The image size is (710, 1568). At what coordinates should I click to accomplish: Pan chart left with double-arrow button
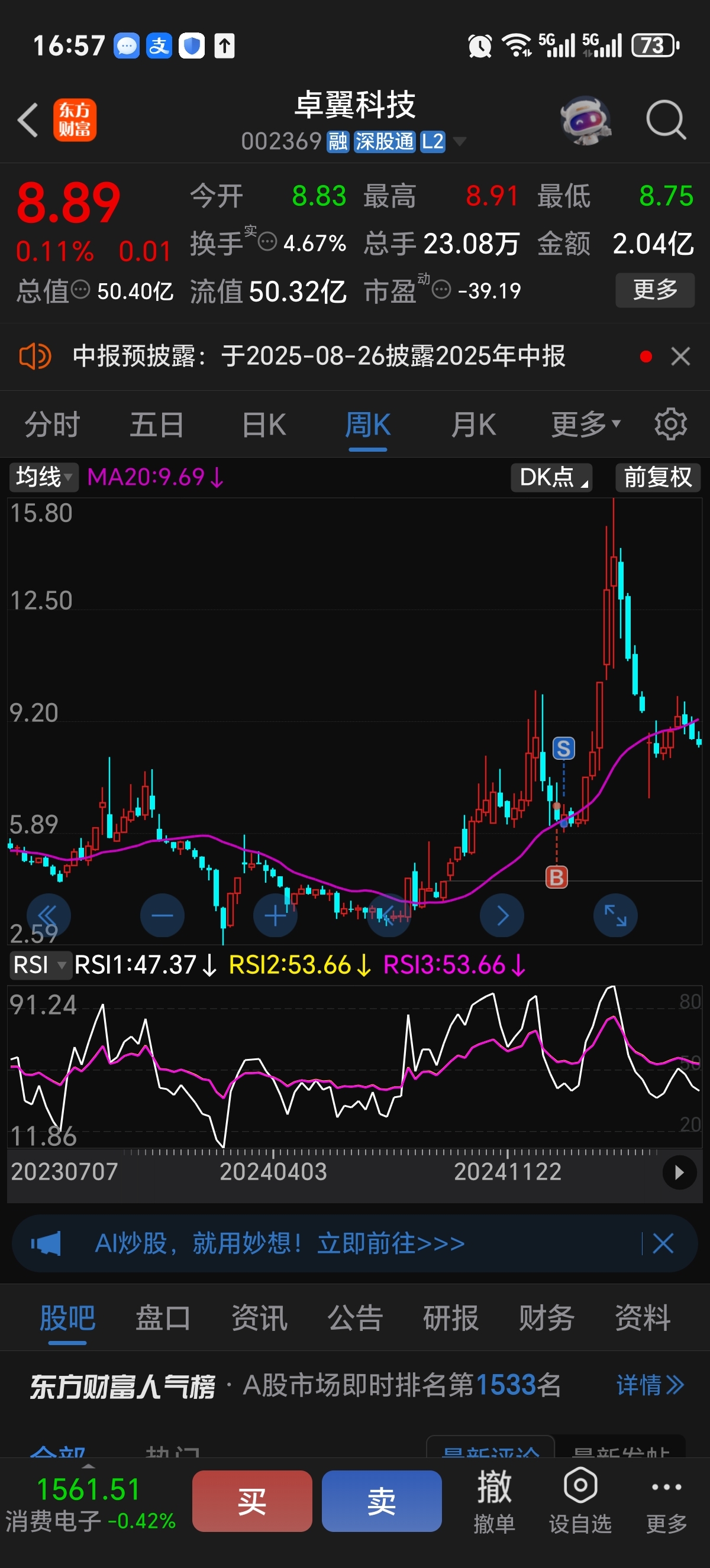coord(48,915)
